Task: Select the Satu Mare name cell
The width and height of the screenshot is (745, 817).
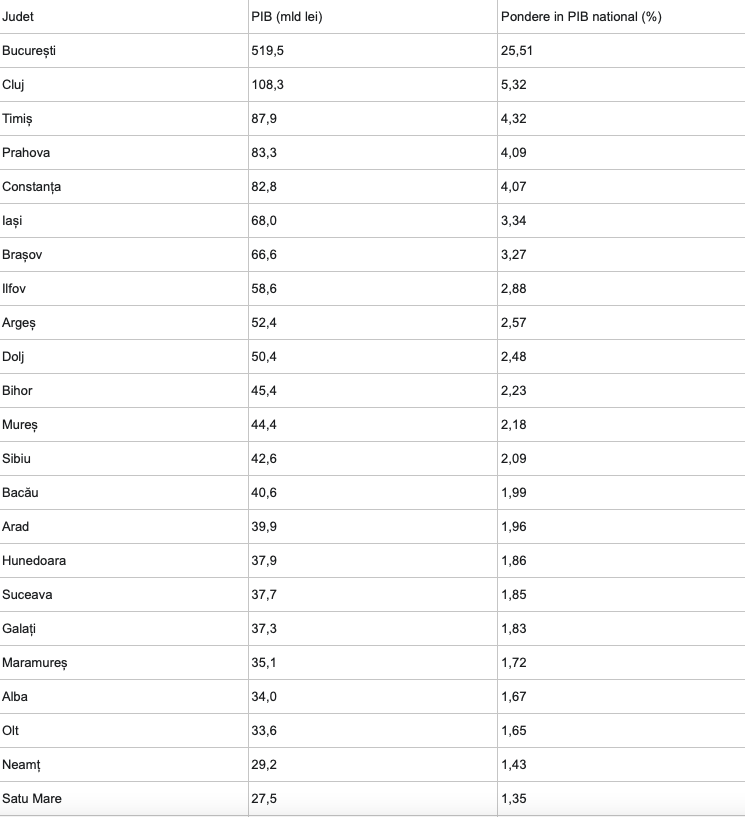Action: point(32,799)
